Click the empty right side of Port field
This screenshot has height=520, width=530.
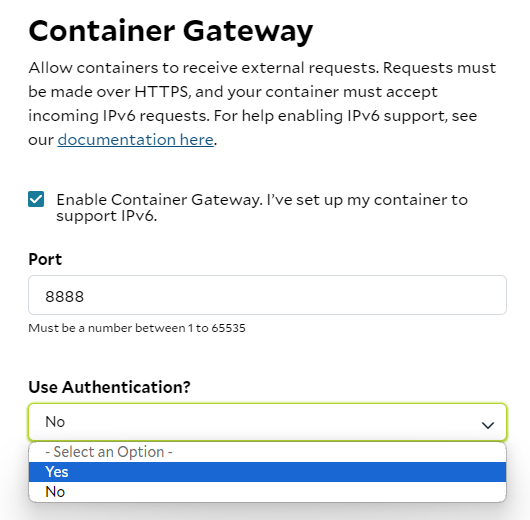pos(372,295)
